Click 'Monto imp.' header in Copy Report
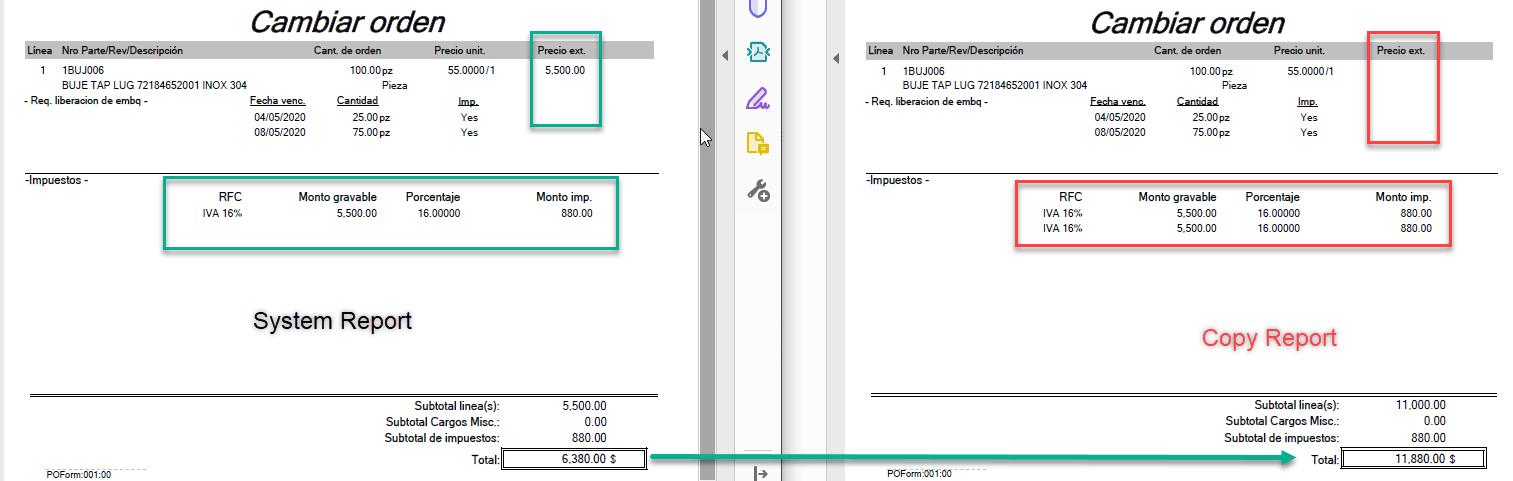The height and width of the screenshot is (481, 1513). [1403, 197]
